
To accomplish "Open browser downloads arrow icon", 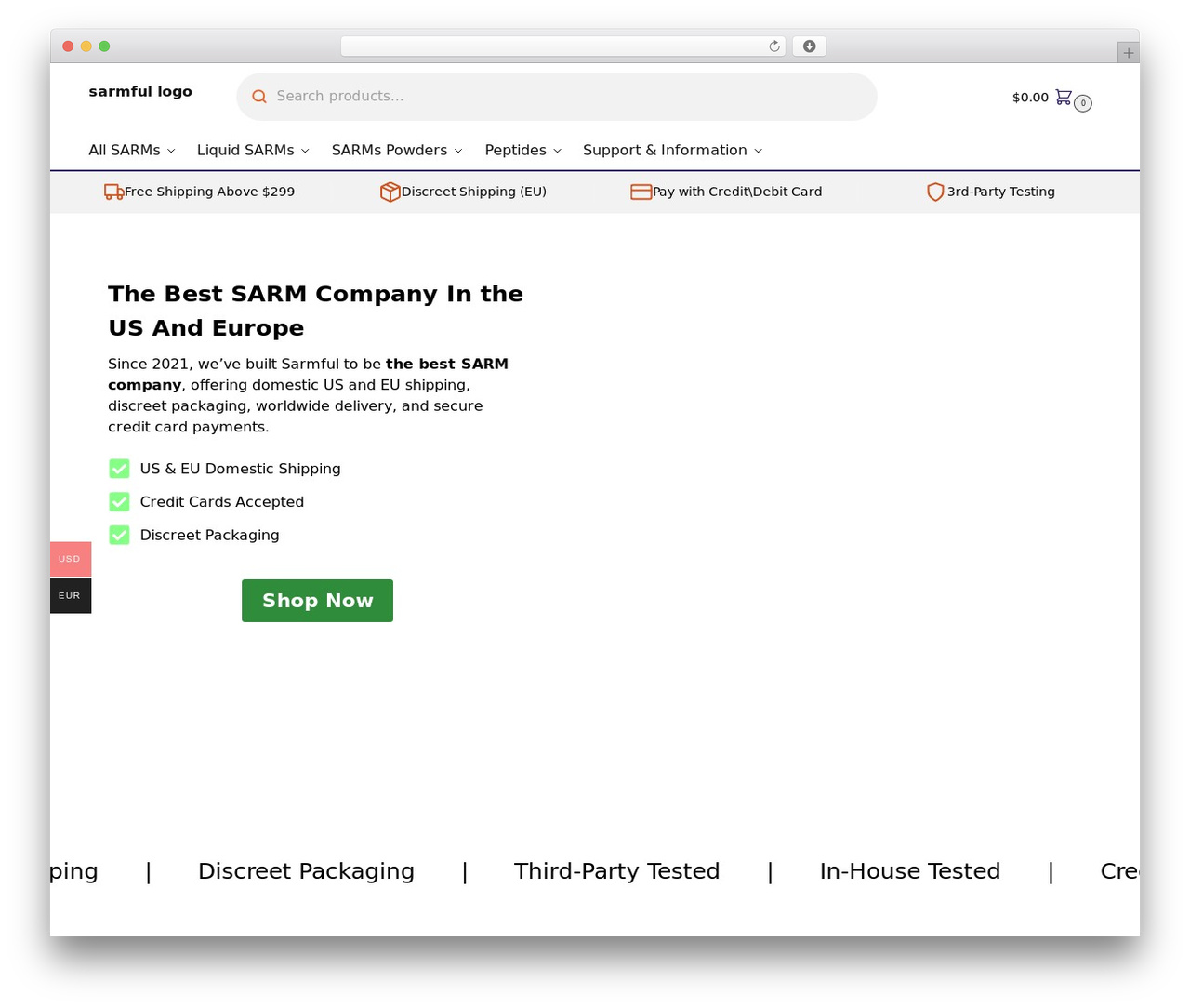I will pyautogui.click(x=809, y=46).
